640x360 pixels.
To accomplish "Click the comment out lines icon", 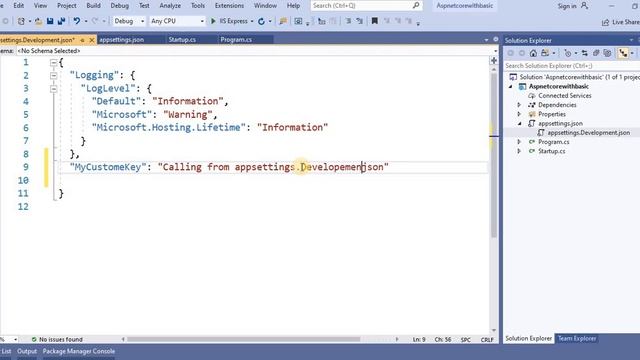I will [x=348, y=21].
